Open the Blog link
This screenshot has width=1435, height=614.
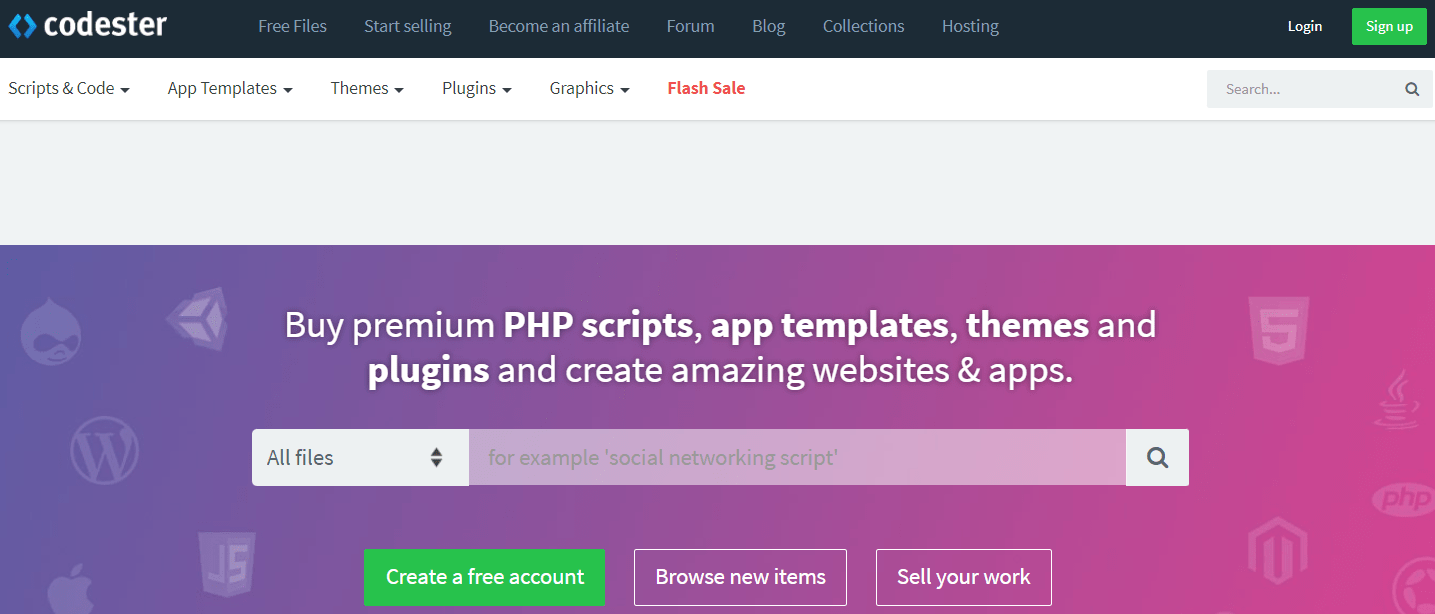[x=769, y=26]
